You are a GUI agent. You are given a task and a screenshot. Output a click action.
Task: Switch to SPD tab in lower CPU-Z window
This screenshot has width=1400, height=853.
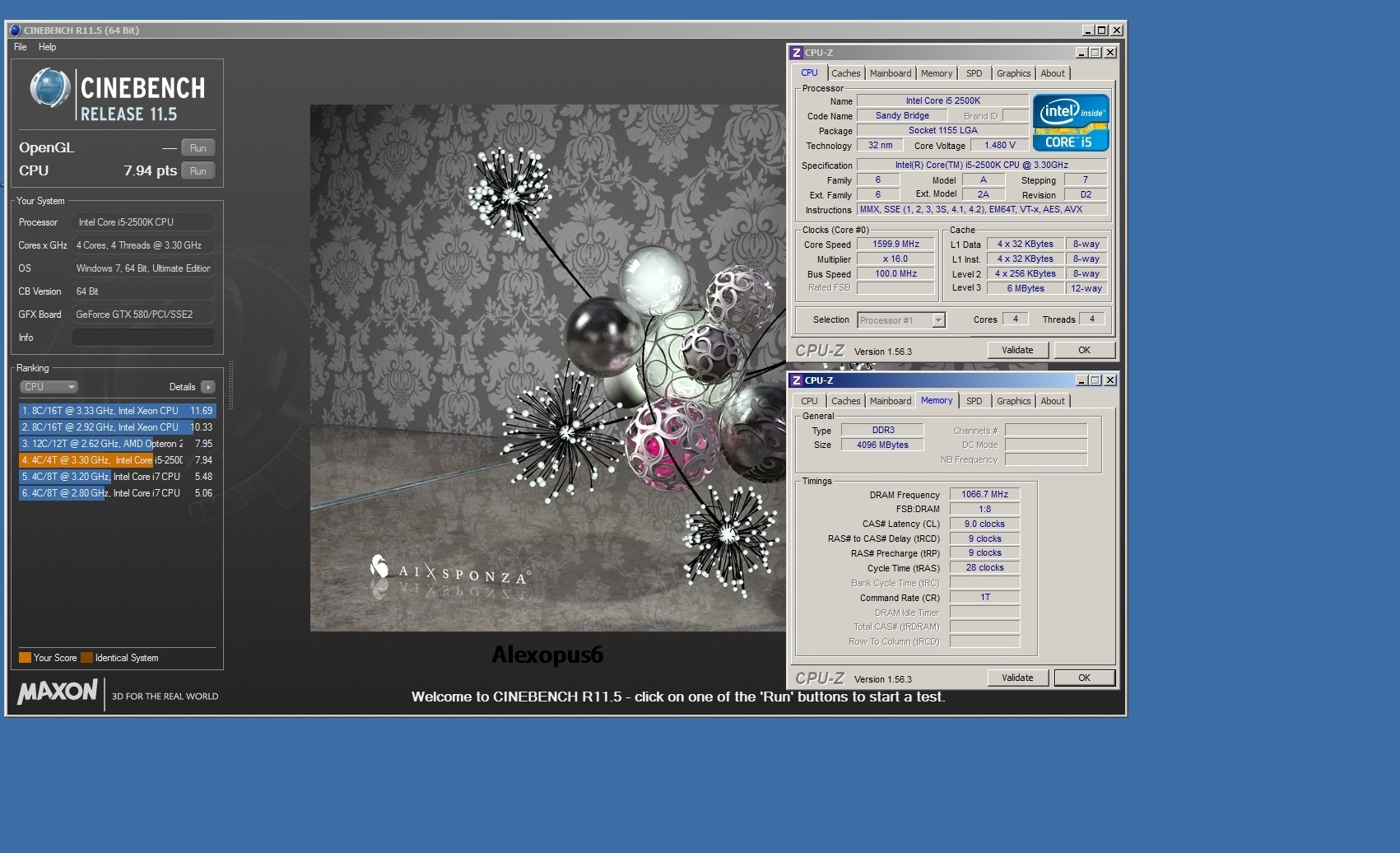(x=974, y=401)
